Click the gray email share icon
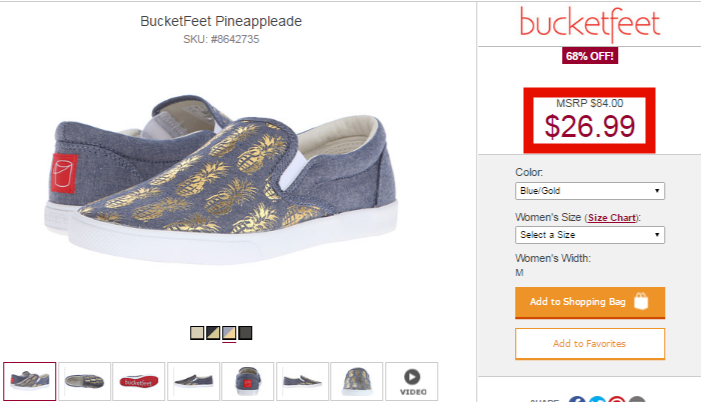Screen dimensions: 701x402 click(637, 399)
